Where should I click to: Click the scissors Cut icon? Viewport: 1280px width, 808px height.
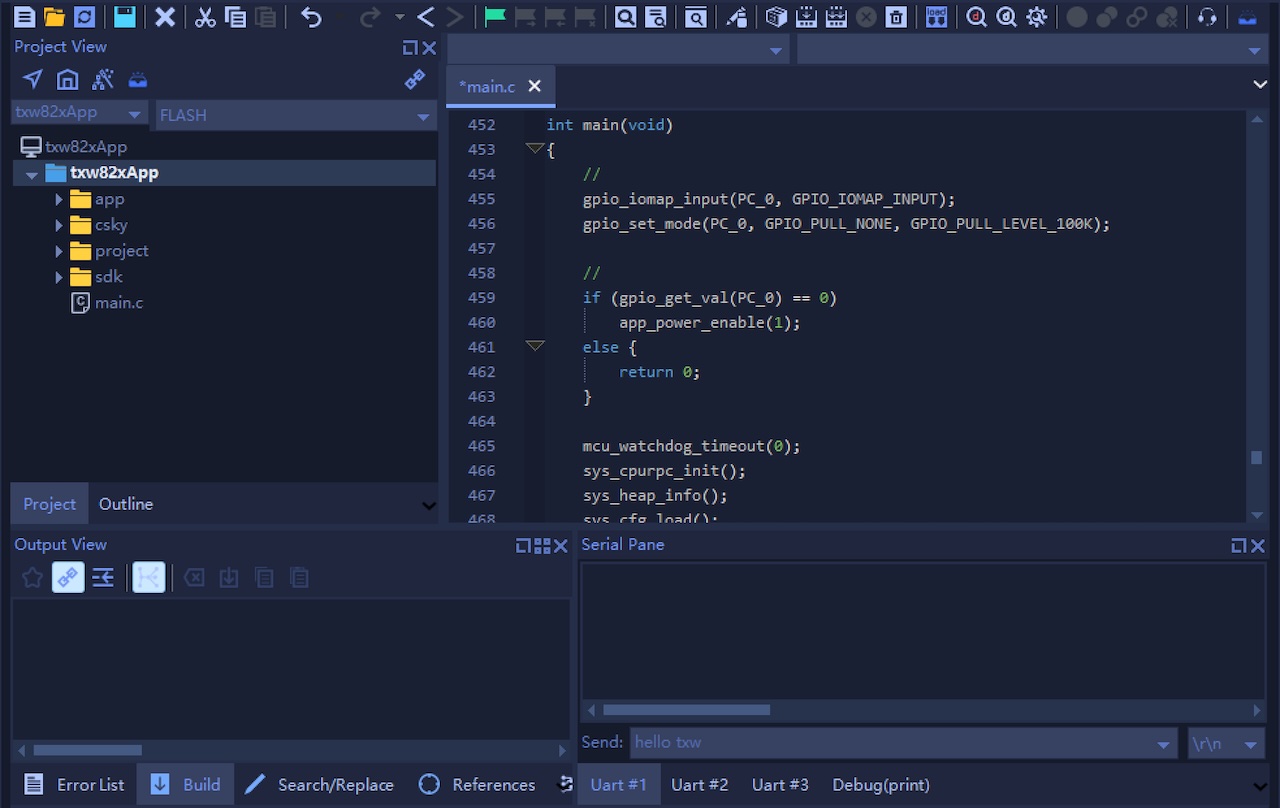click(x=205, y=17)
